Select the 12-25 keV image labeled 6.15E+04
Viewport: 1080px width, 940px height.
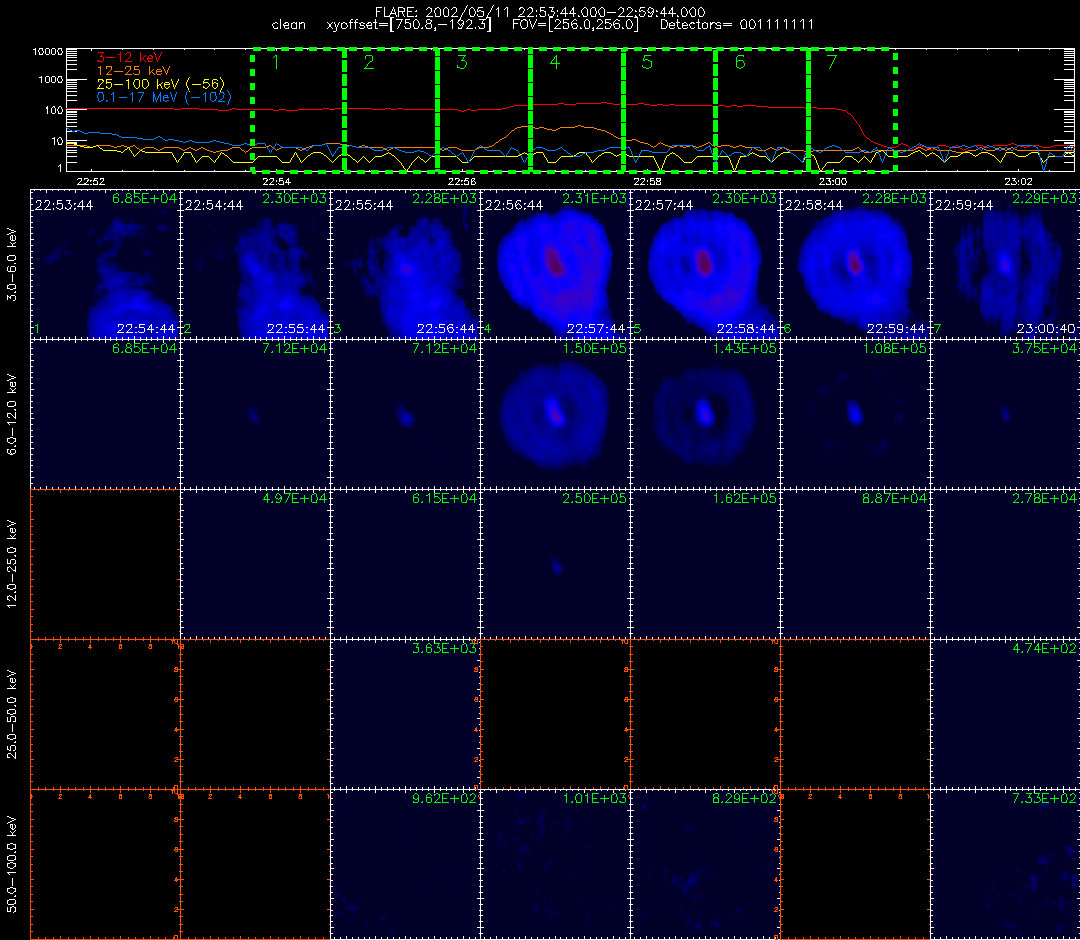point(406,564)
